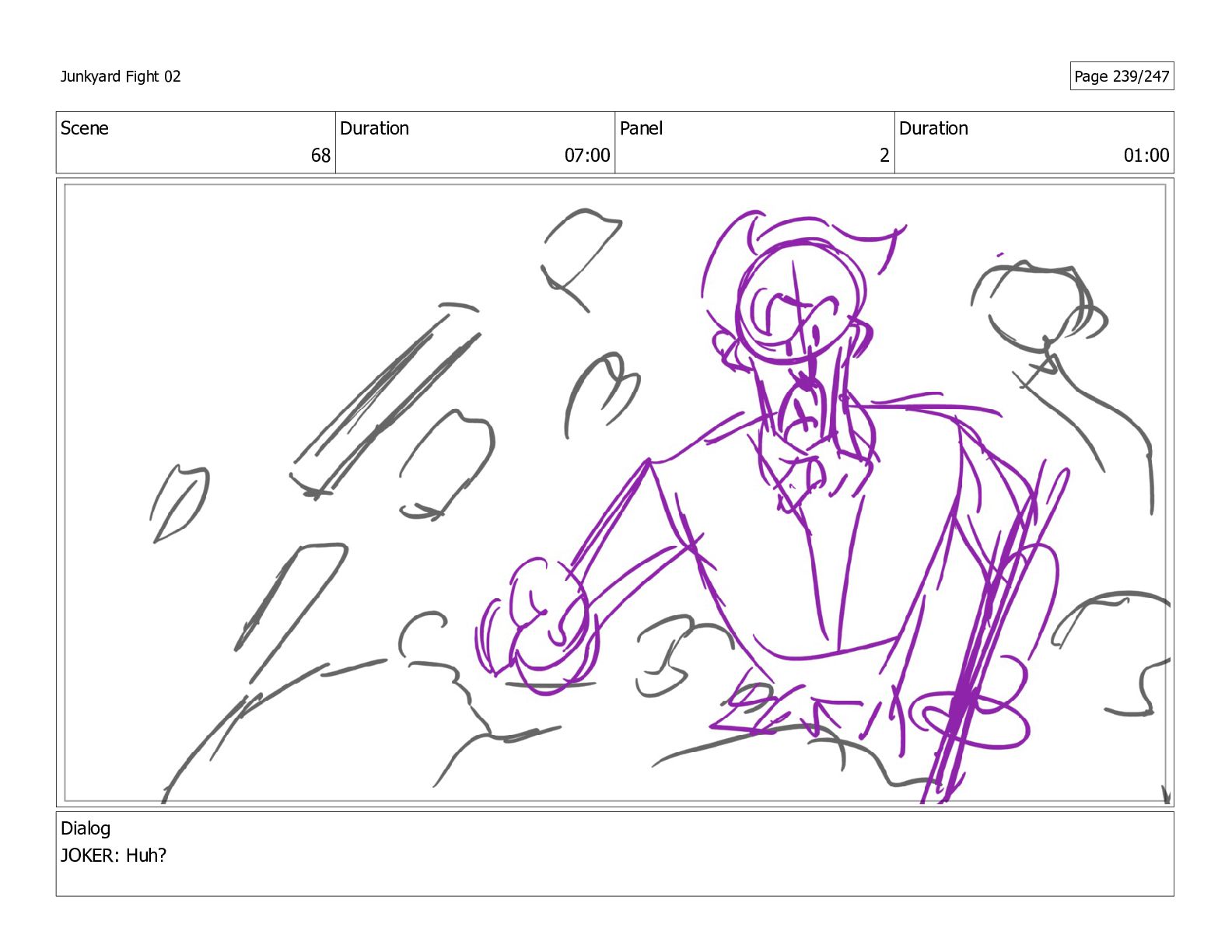Click the panel number value '2'
The image size is (1232, 952).
tap(884, 156)
